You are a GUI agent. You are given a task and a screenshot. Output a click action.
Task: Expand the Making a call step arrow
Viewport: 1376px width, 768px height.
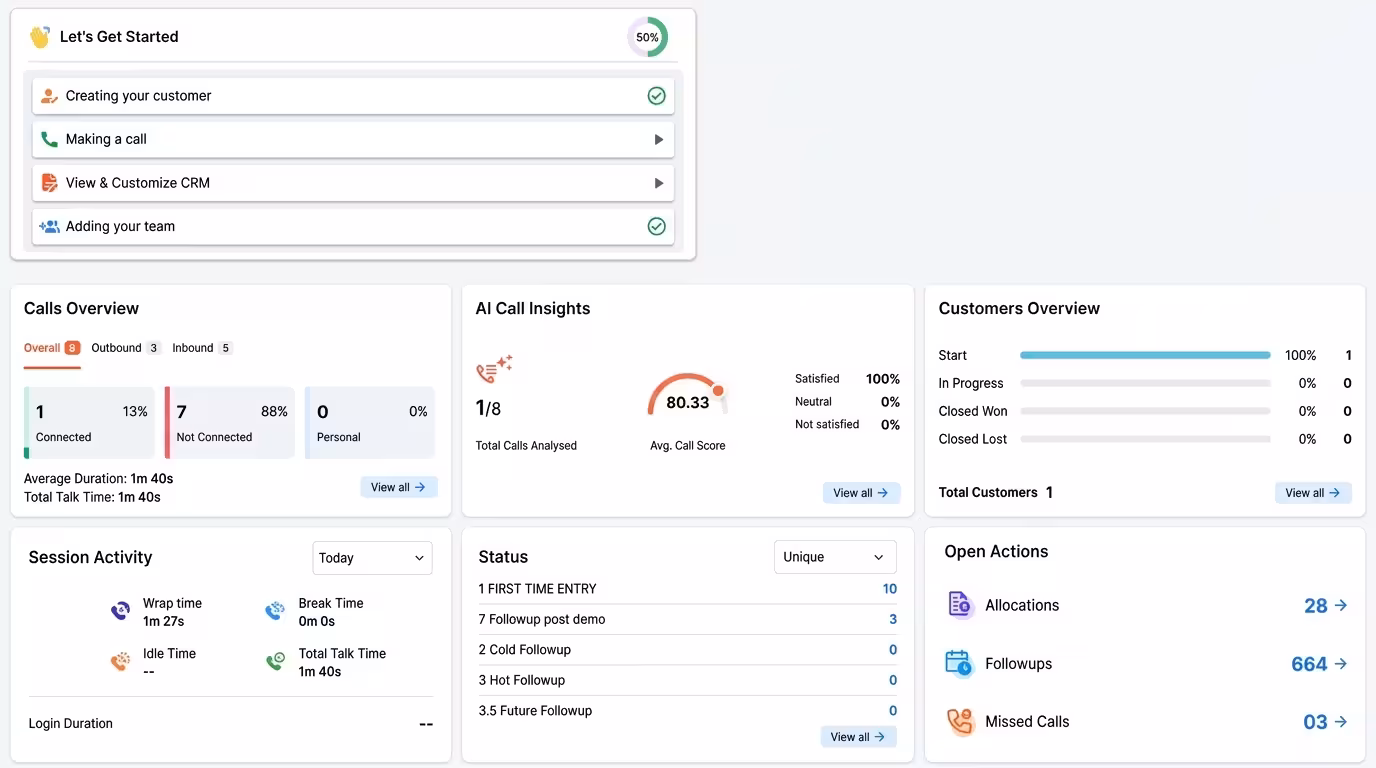pyautogui.click(x=658, y=140)
